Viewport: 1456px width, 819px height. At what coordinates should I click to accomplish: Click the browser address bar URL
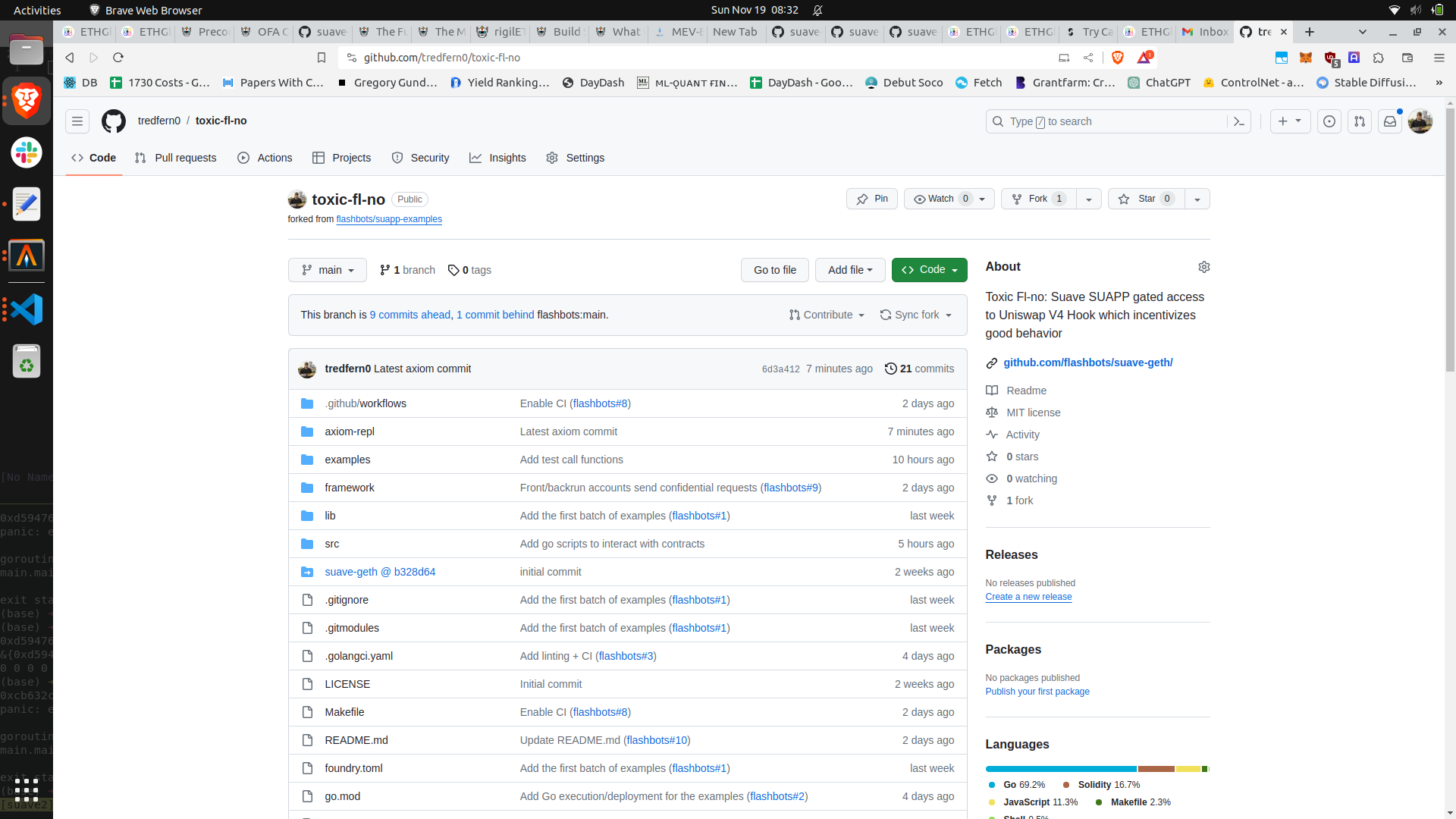click(x=442, y=58)
